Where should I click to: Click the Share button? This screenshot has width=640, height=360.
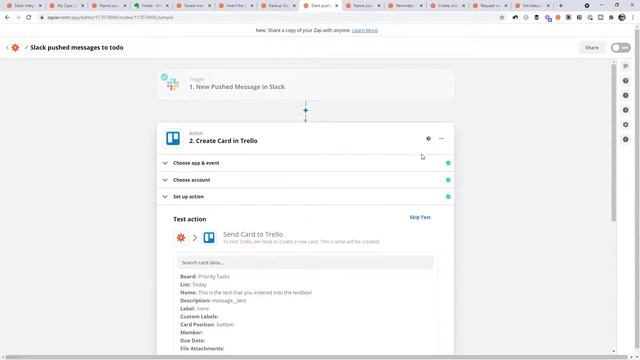(591, 48)
